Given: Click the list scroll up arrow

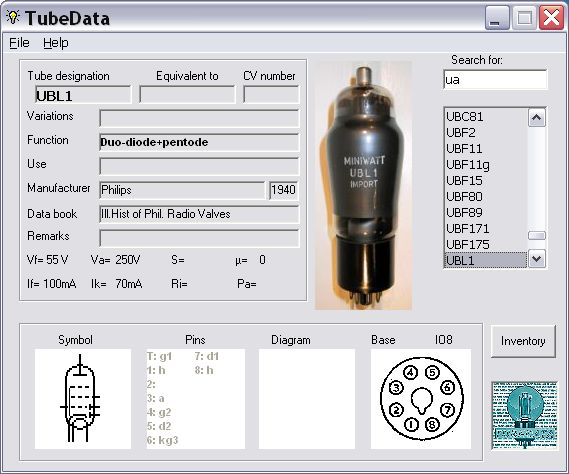Looking at the screenshot, I should [537, 118].
